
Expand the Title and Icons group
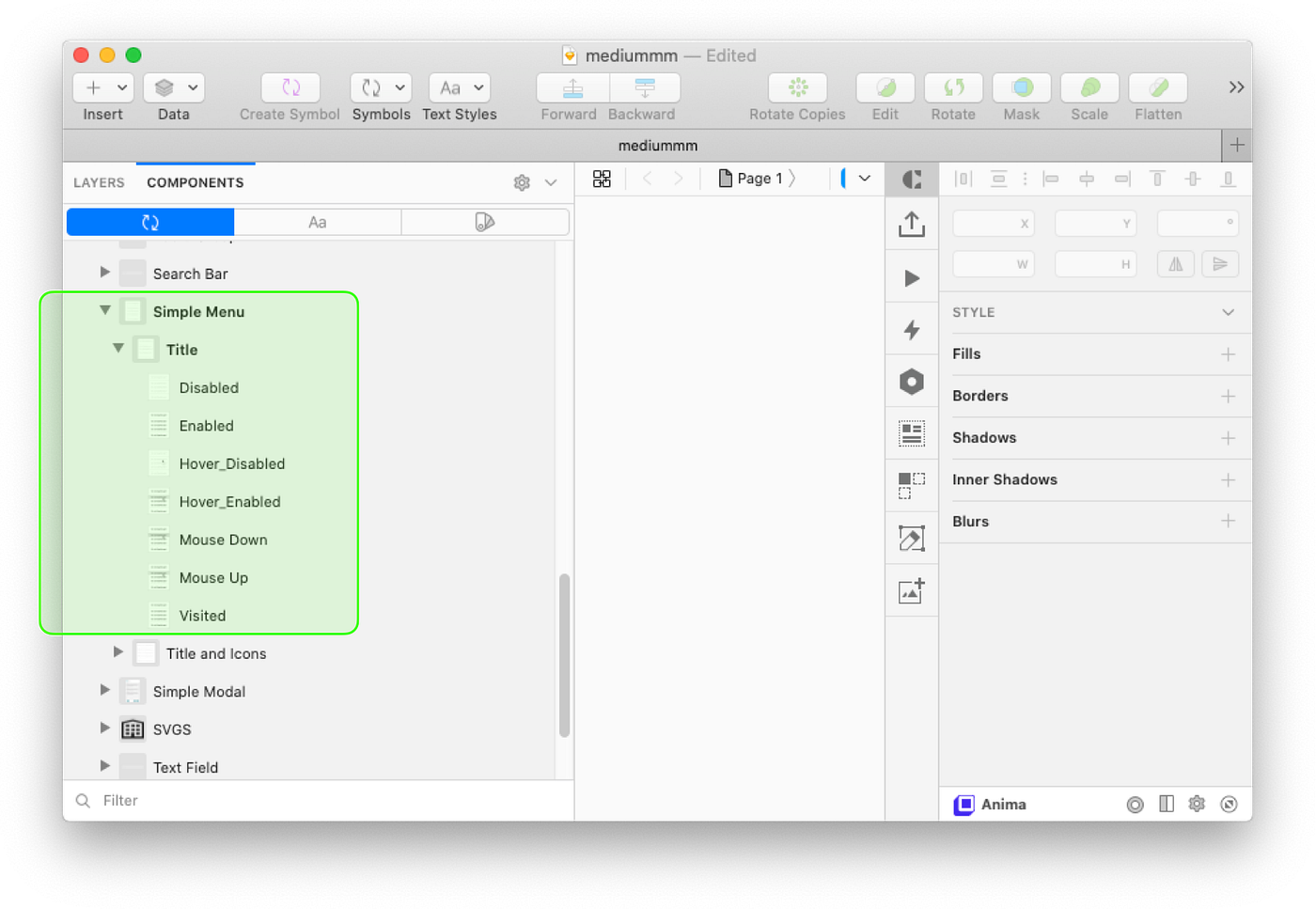tap(117, 652)
